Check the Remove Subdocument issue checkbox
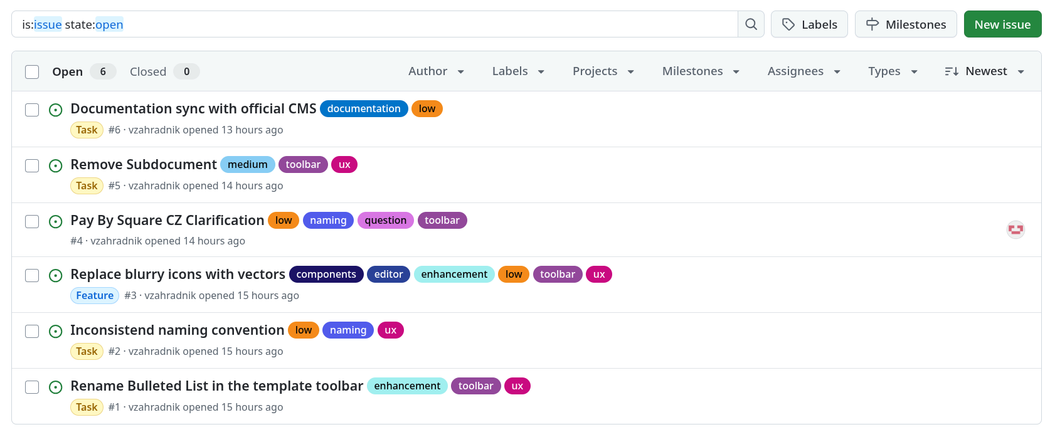This screenshot has height=435, width=1050. (32, 165)
